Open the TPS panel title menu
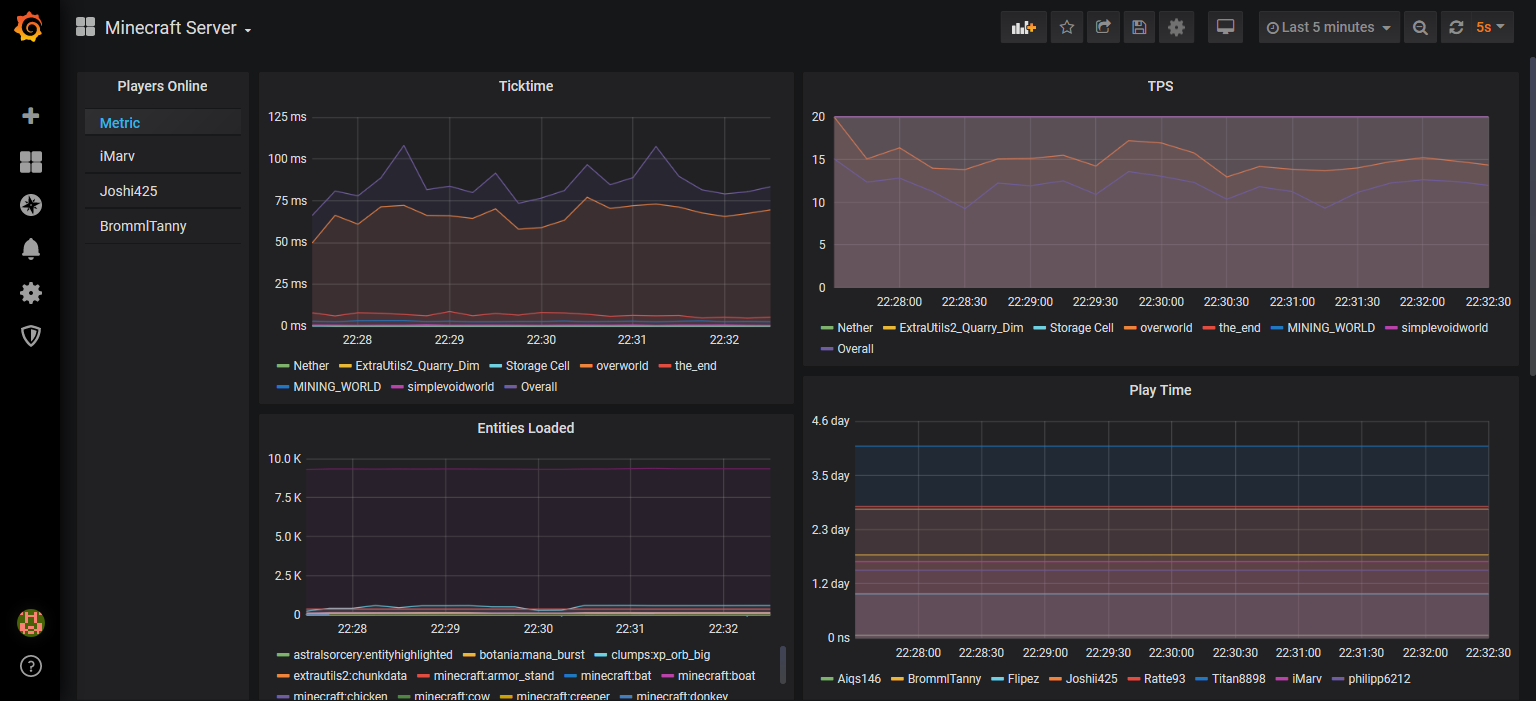The width and height of the screenshot is (1536, 701). click(1160, 86)
